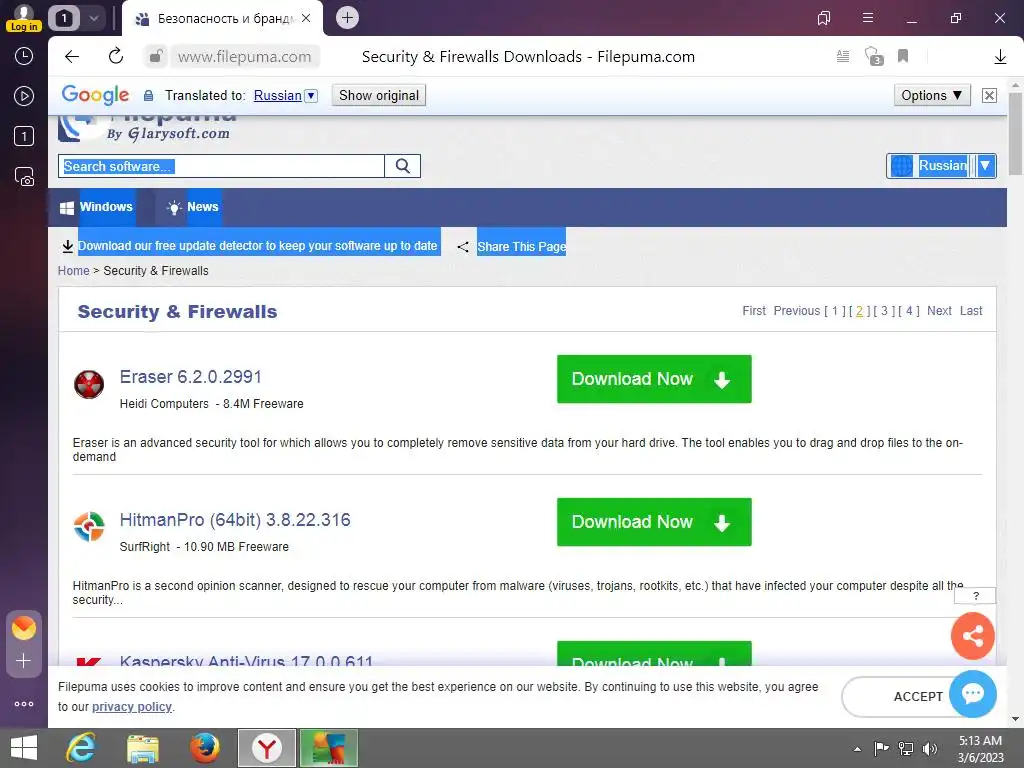Jump to Last page link

pos(971,311)
